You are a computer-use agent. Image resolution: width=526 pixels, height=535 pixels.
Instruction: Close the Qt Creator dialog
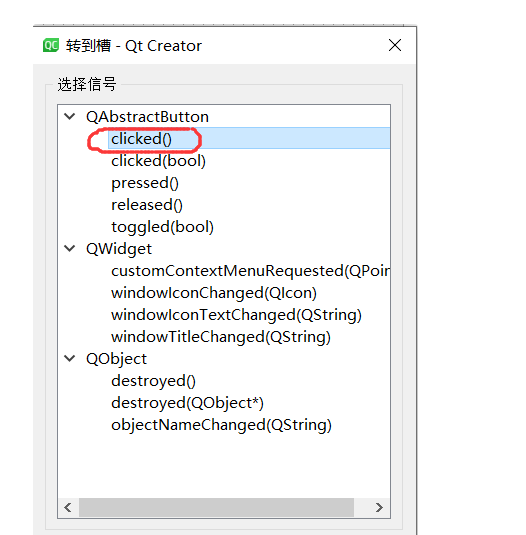(x=395, y=45)
